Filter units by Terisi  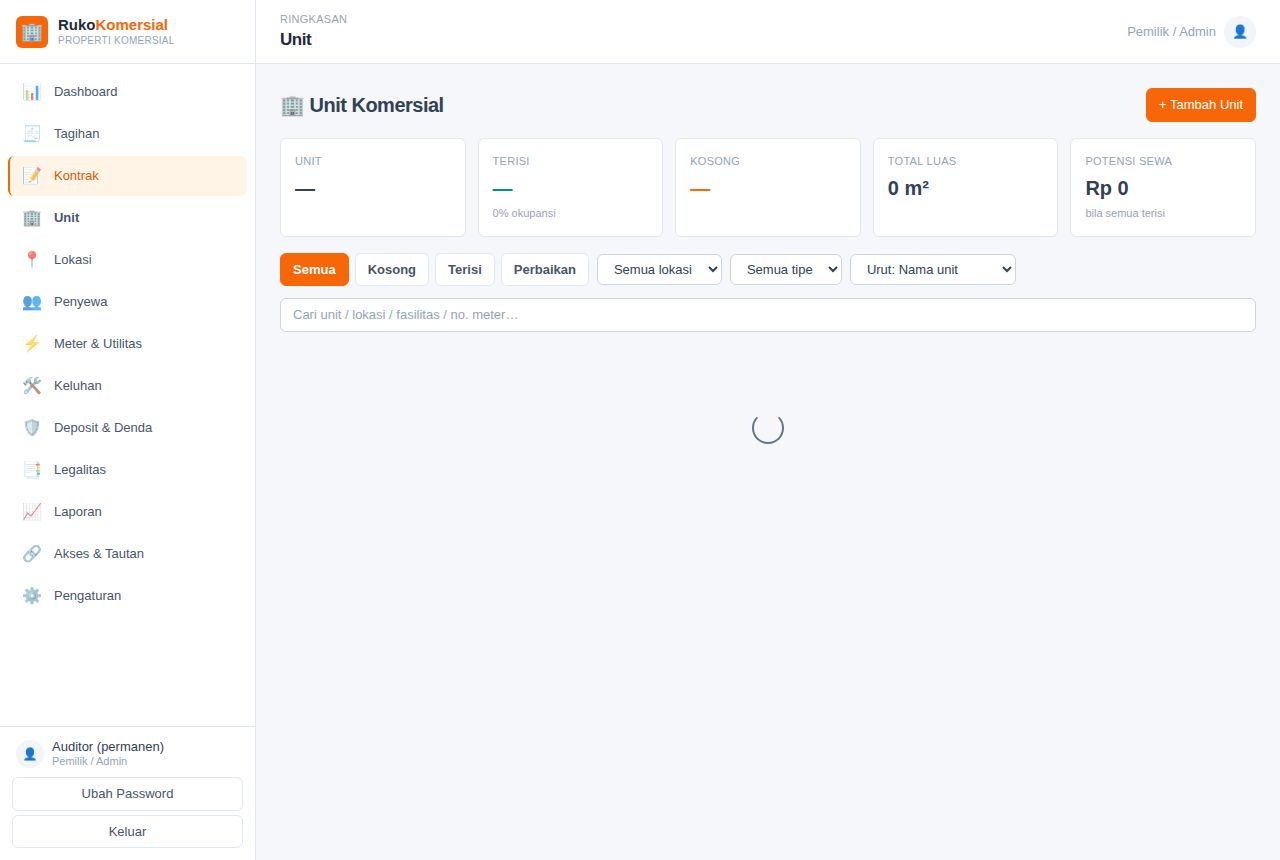(465, 269)
